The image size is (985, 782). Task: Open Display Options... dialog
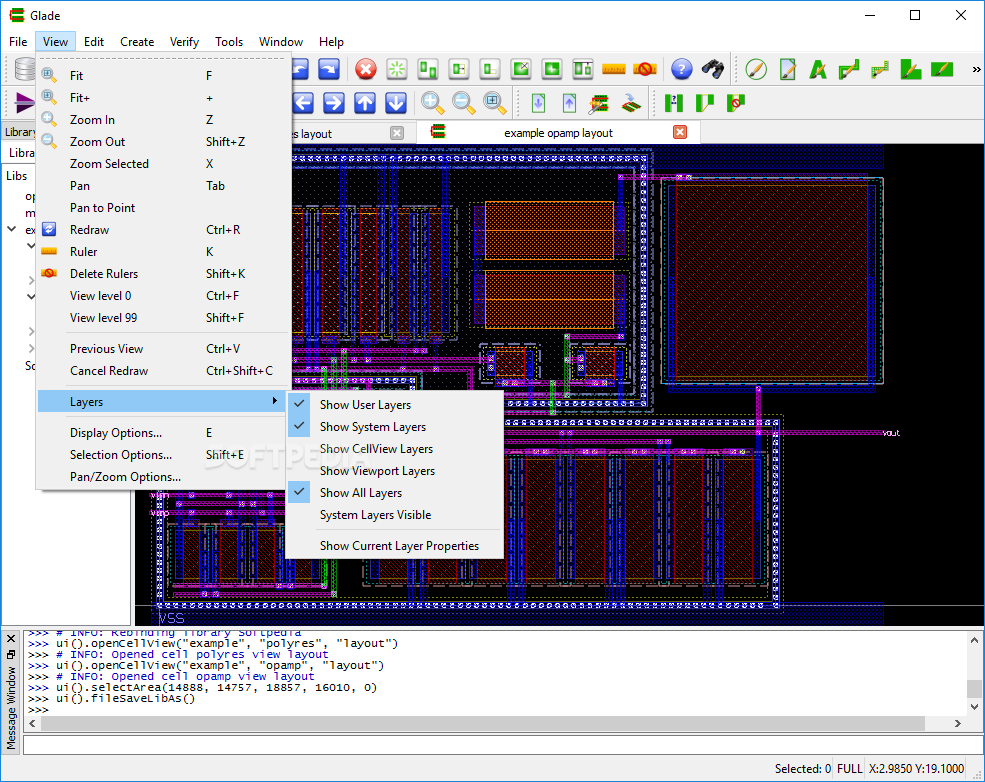(163, 433)
